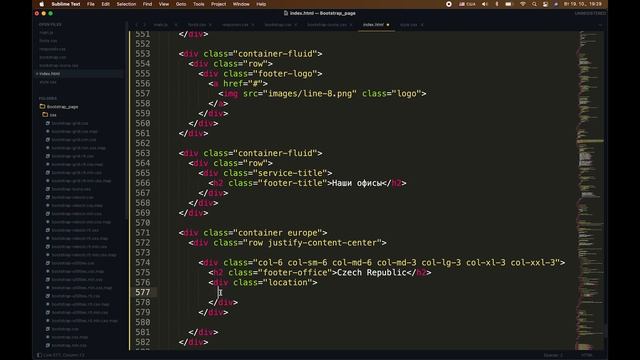
Task: Open Control Center
Action: tap(545, 4)
